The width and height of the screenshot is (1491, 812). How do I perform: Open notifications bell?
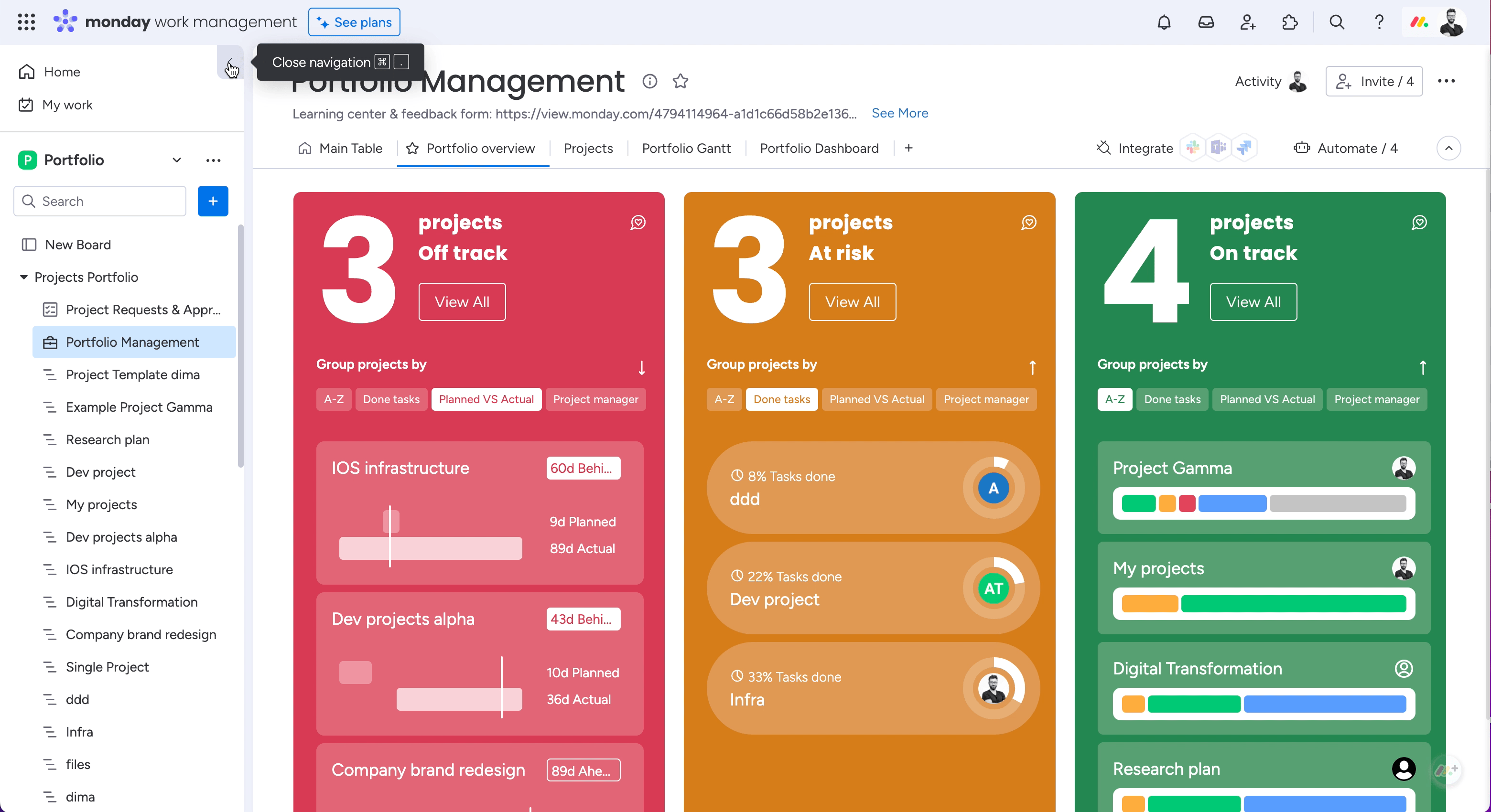pyautogui.click(x=1164, y=22)
